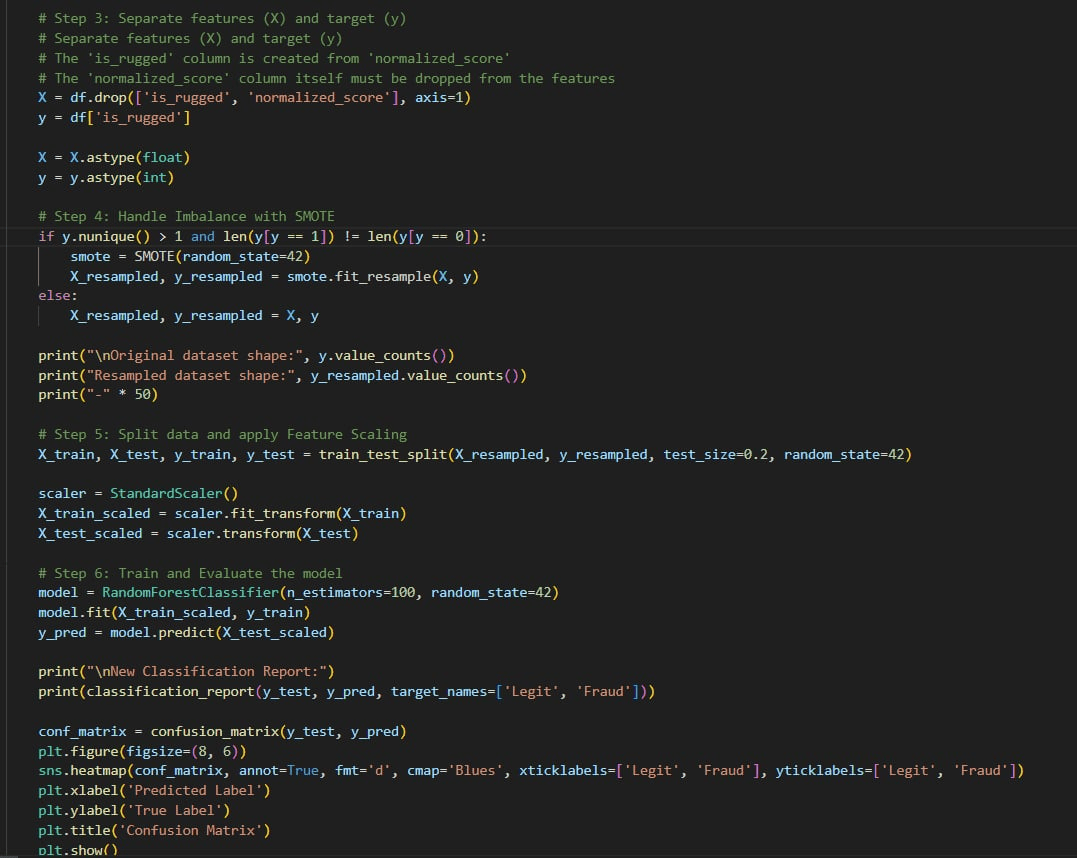Click the 'test_size=0.2' argument
The image size is (1077, 858).
click(715, 454)
